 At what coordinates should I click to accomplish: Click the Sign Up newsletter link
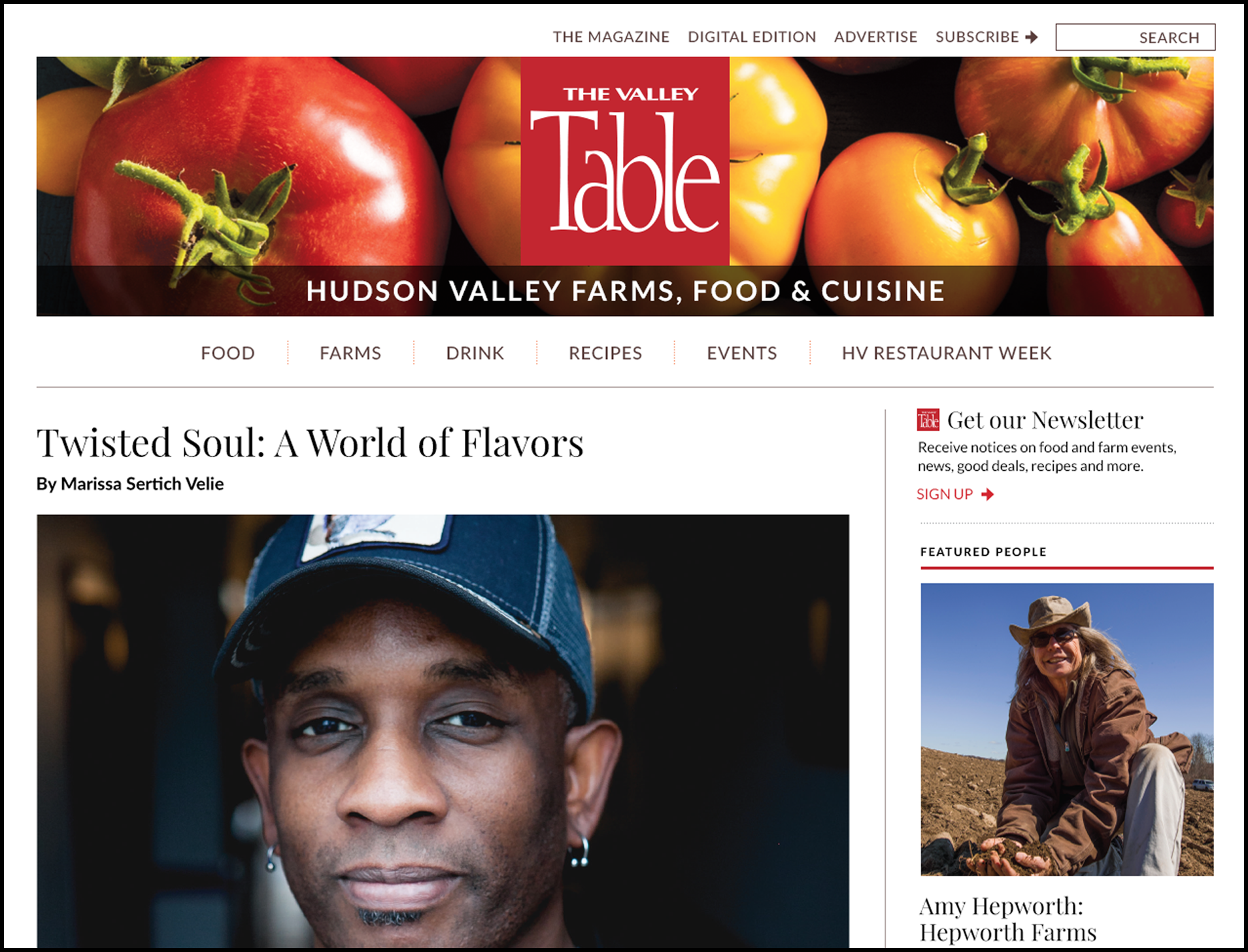click(945, 494)
